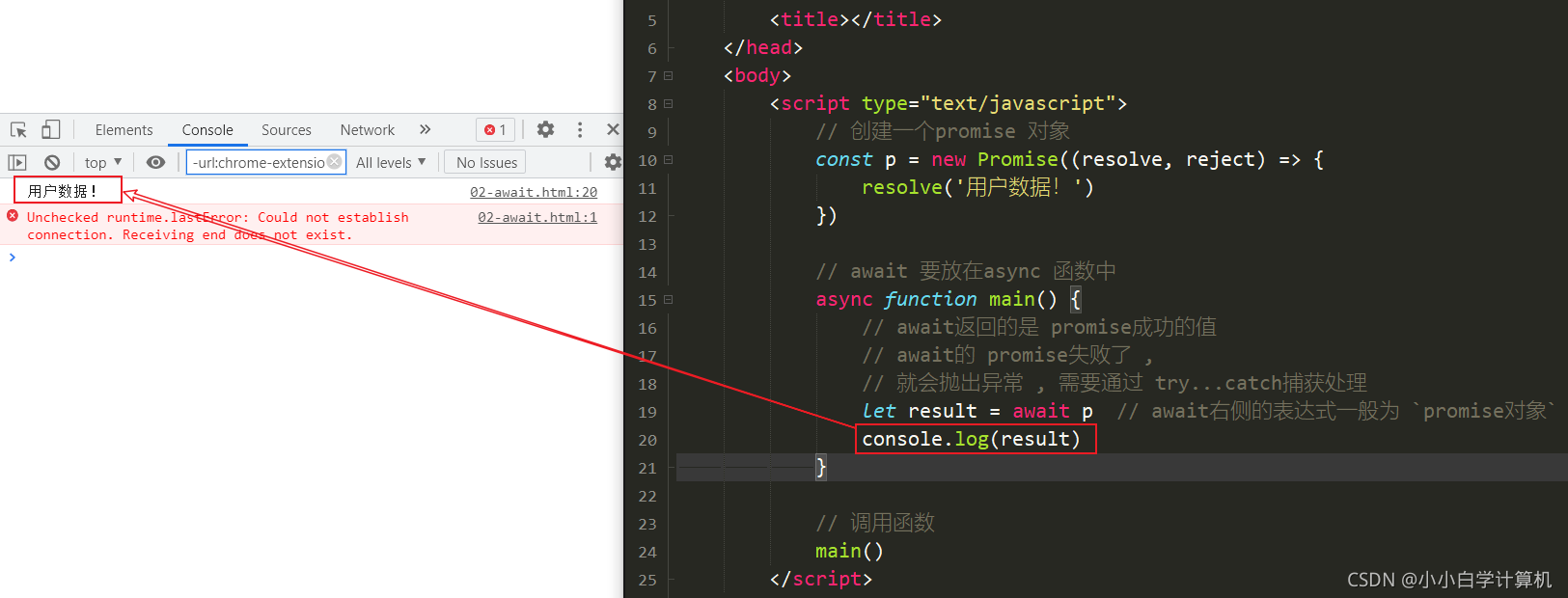Collapse the Promise fold marker on line 10
1568x598 pixels.
pyautogui.click(x=668, y=159)
